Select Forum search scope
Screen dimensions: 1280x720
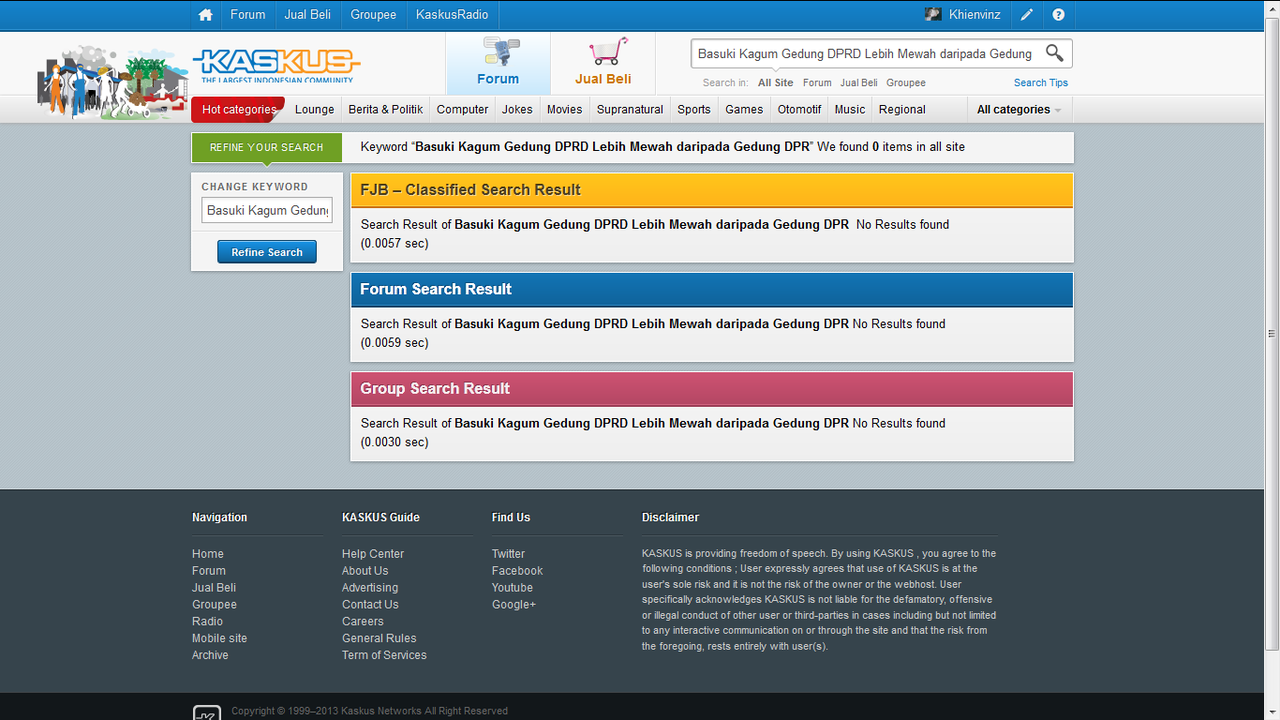pyautogui.click(x=817, y=83)
